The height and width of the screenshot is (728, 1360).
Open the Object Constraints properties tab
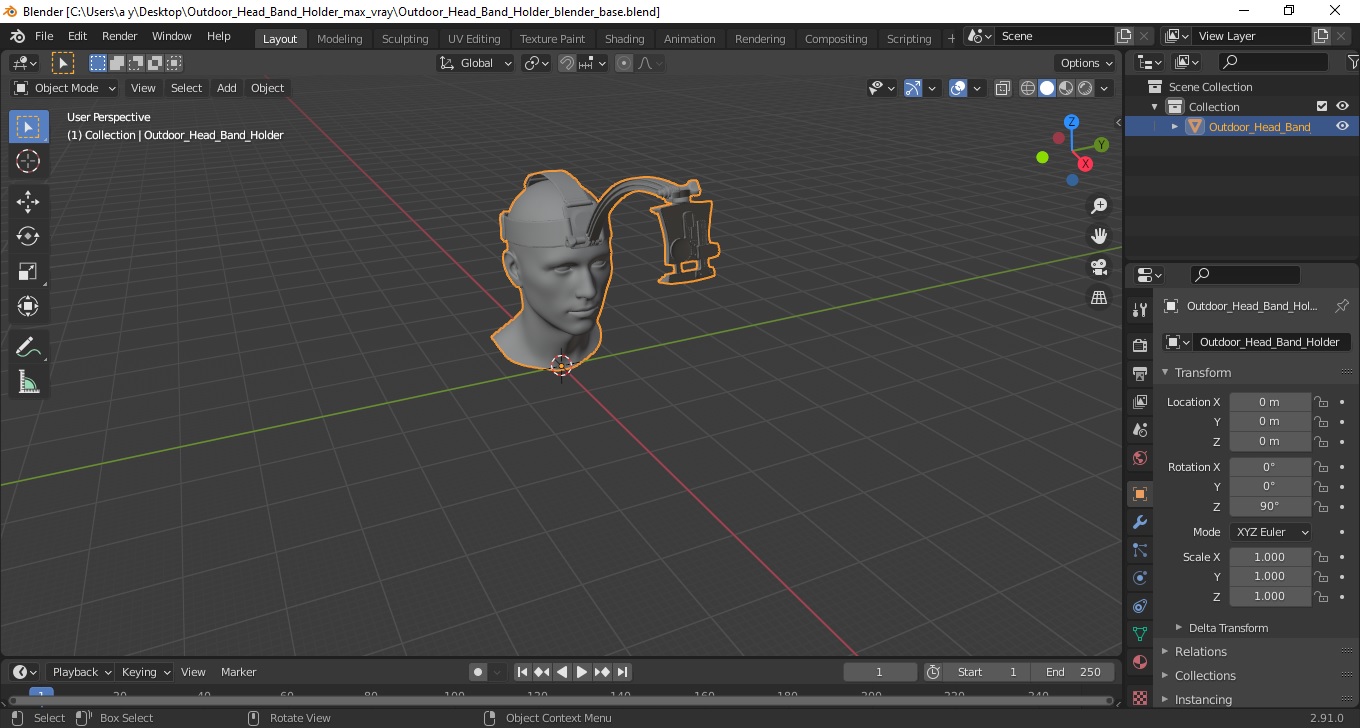(1139, 606)
